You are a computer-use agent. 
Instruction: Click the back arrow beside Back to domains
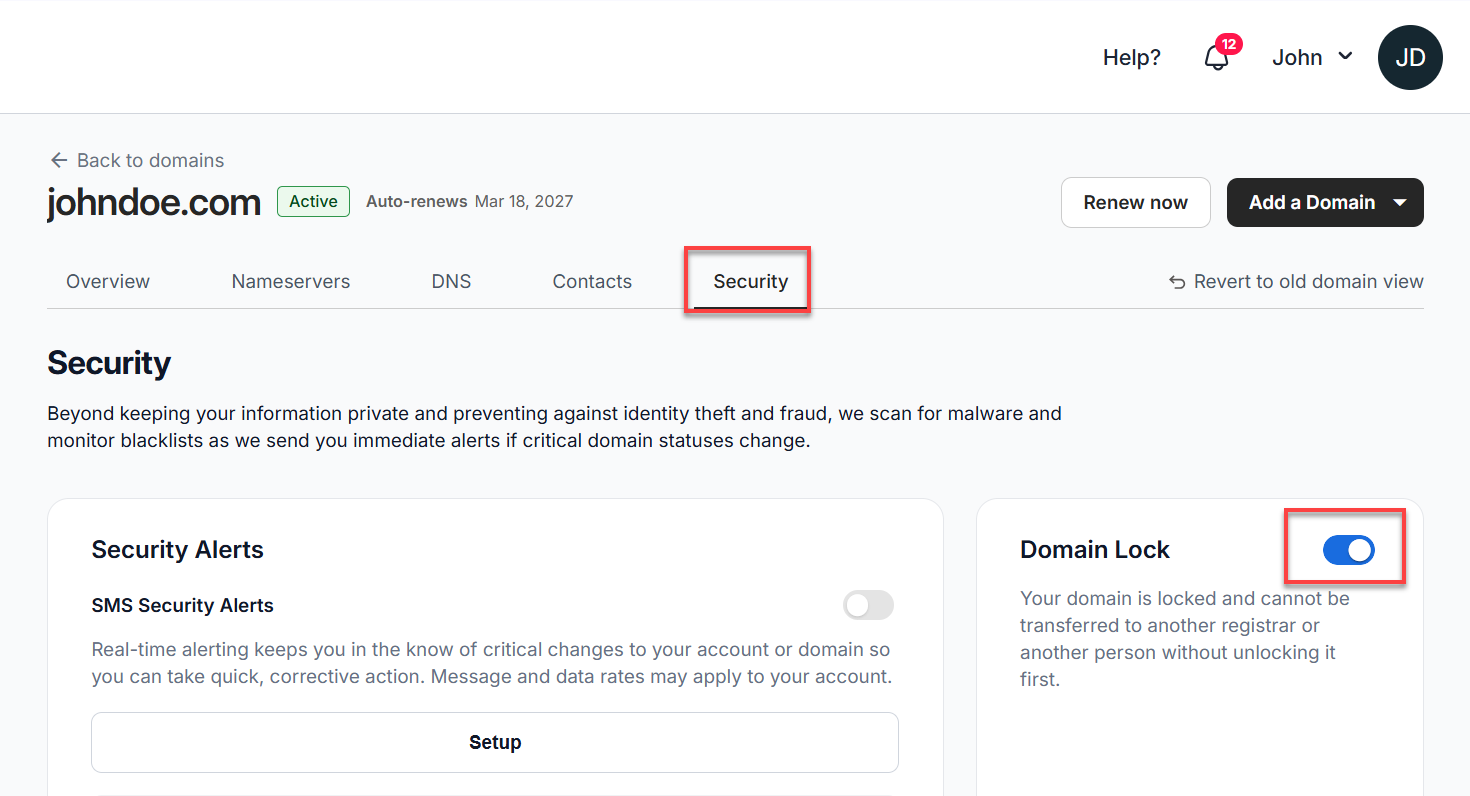[59, 160]
